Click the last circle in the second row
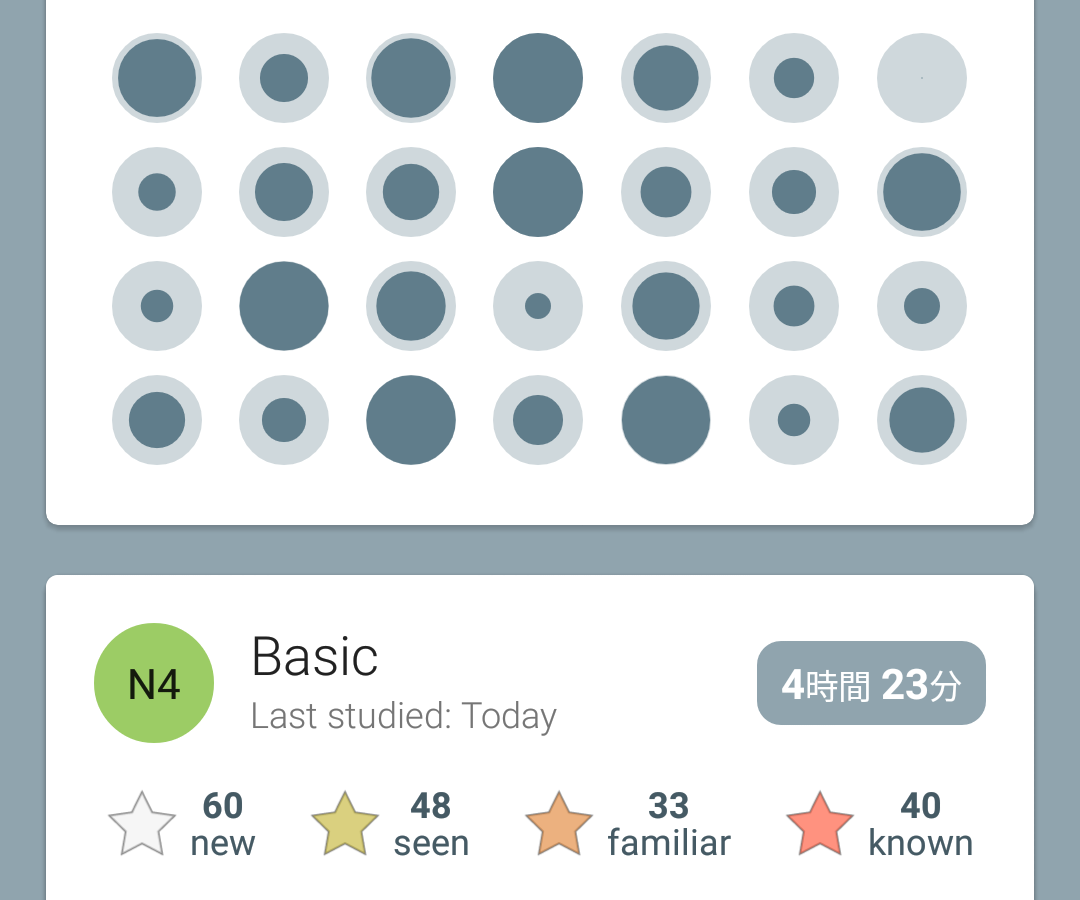 click(922, 192)
